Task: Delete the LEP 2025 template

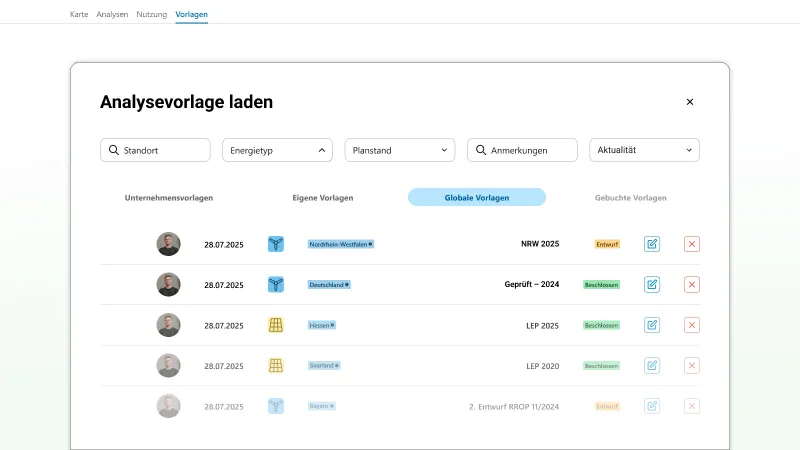Action: [692, 325]
